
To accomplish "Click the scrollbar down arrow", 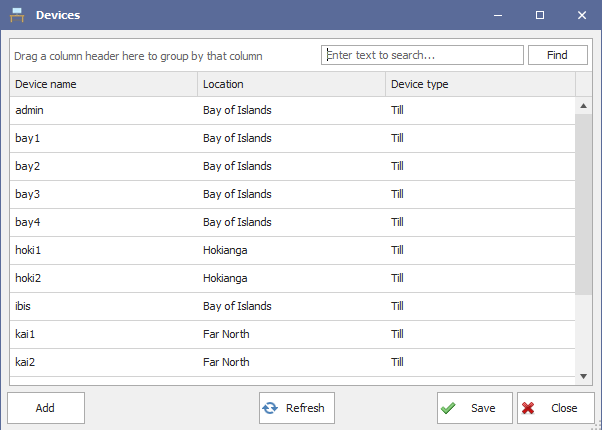I will 584,376.
